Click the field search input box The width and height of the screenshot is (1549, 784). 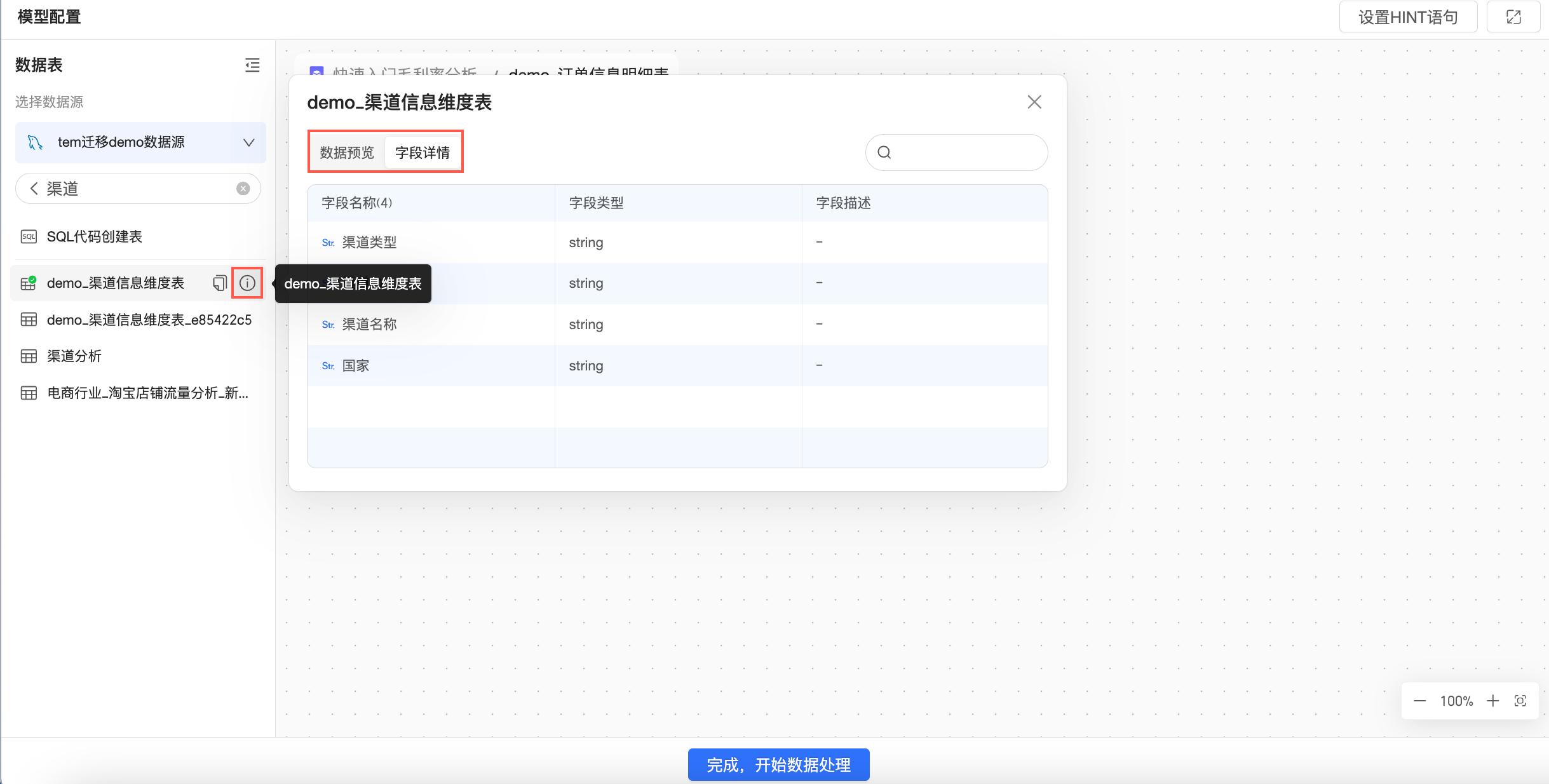pyautogui.click(x=966, y=152)
